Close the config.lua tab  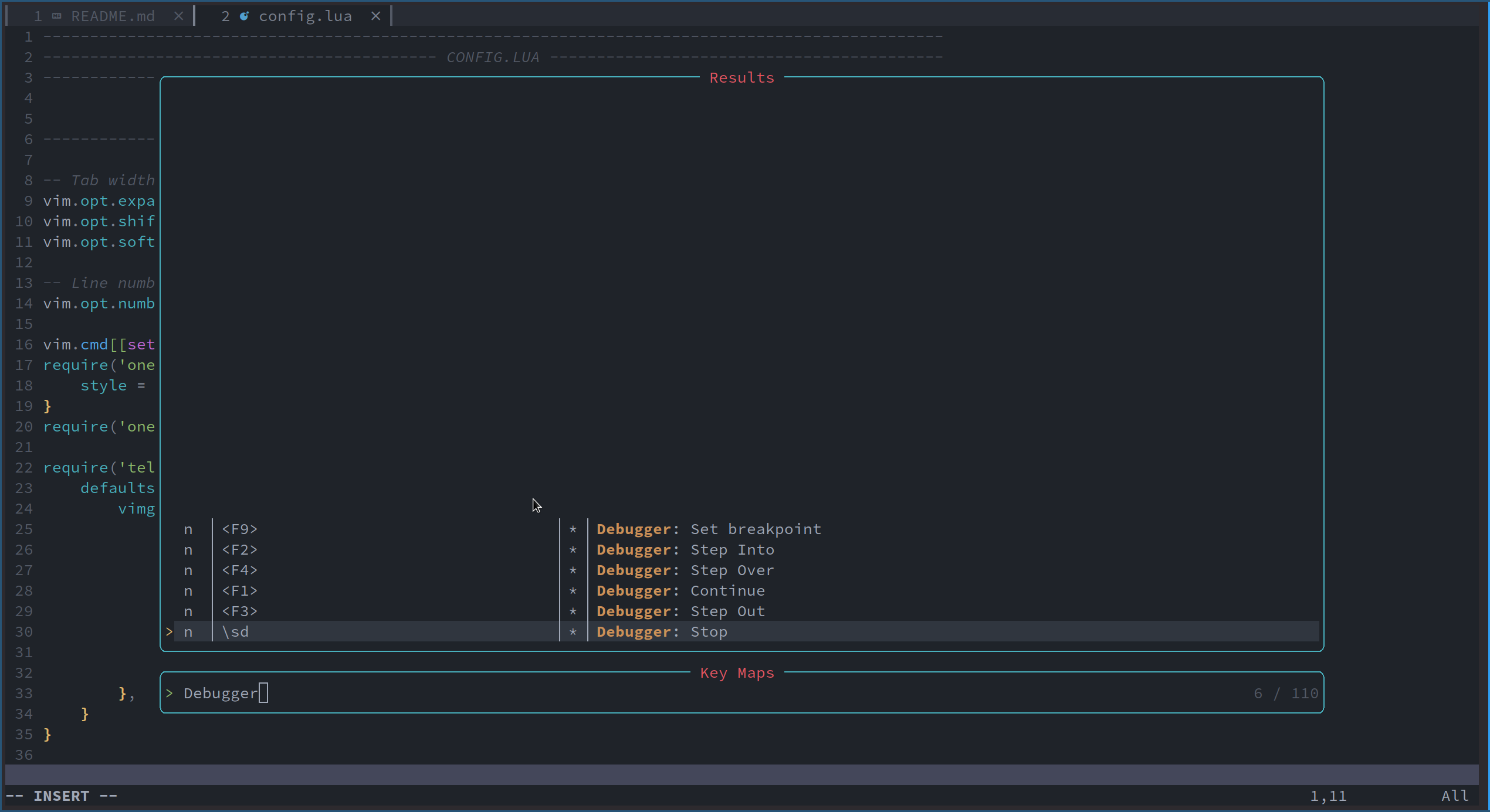(x=376, y=16)
